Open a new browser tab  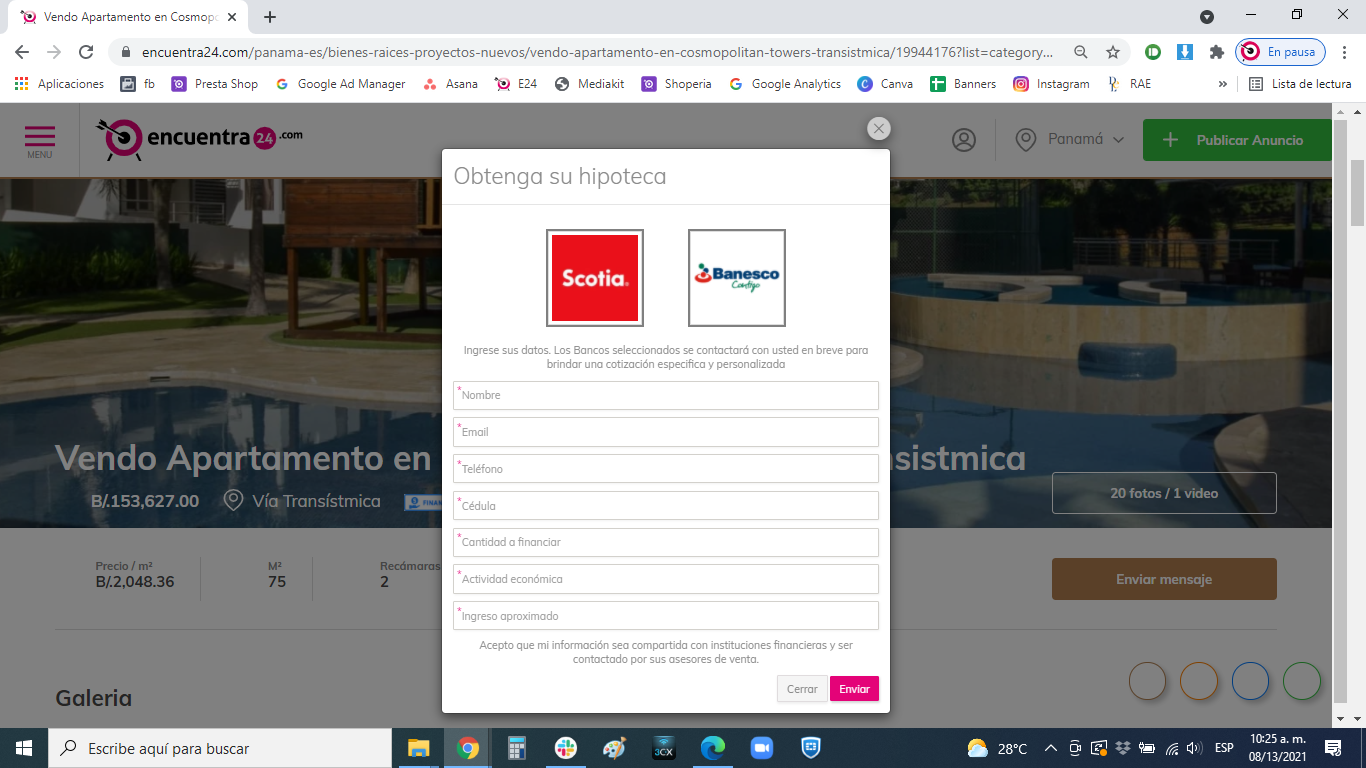[270, 17]
